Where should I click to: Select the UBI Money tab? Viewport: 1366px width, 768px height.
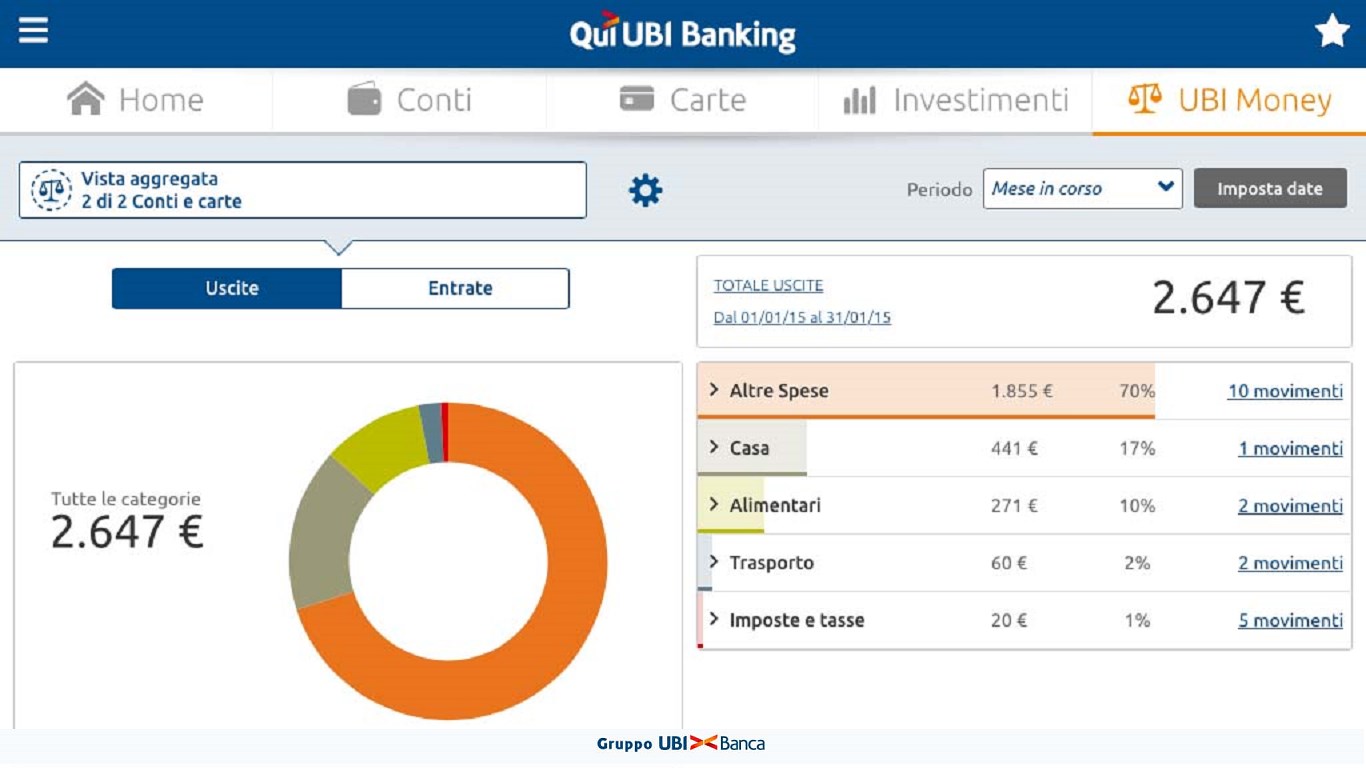(1229, 100)
